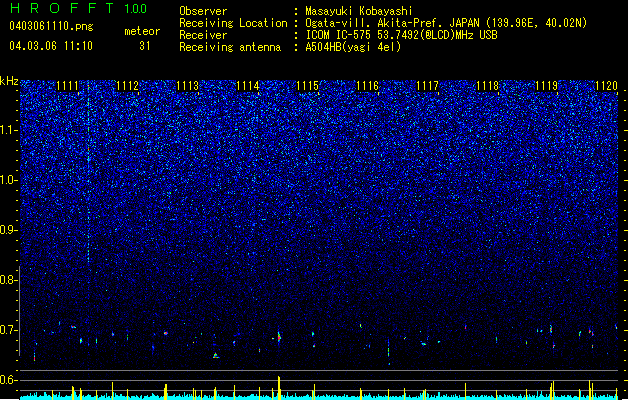Click the strong meteor echo just before 1115
Viewport: 629px width, 400px height.
(279, 336)
